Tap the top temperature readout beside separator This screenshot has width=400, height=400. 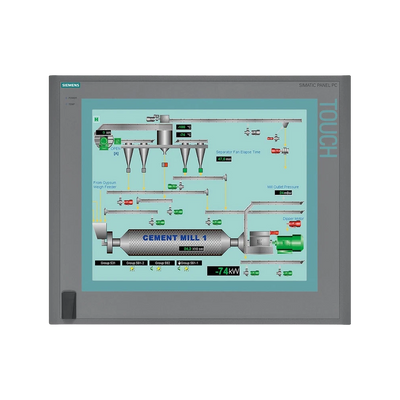[x=184, y=127]
